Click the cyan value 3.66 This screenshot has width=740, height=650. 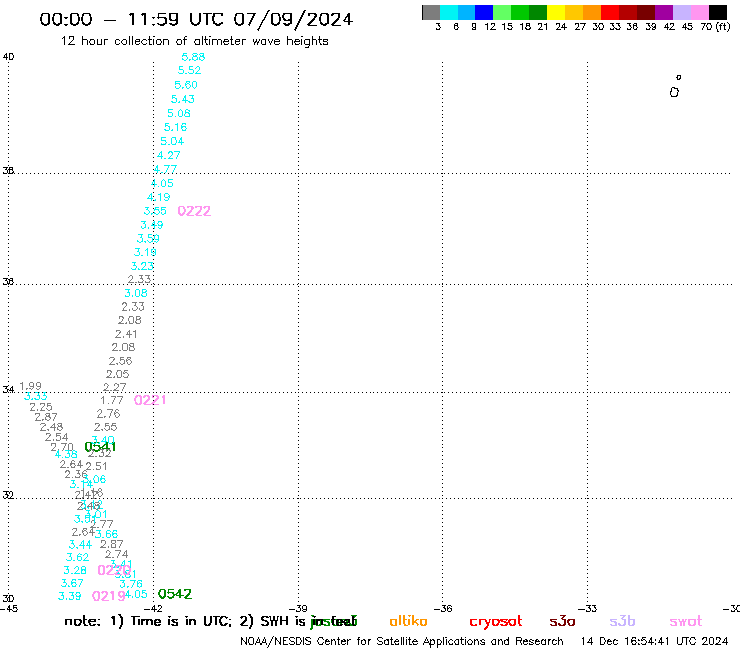pyautogui.click(x=106, y=533)
